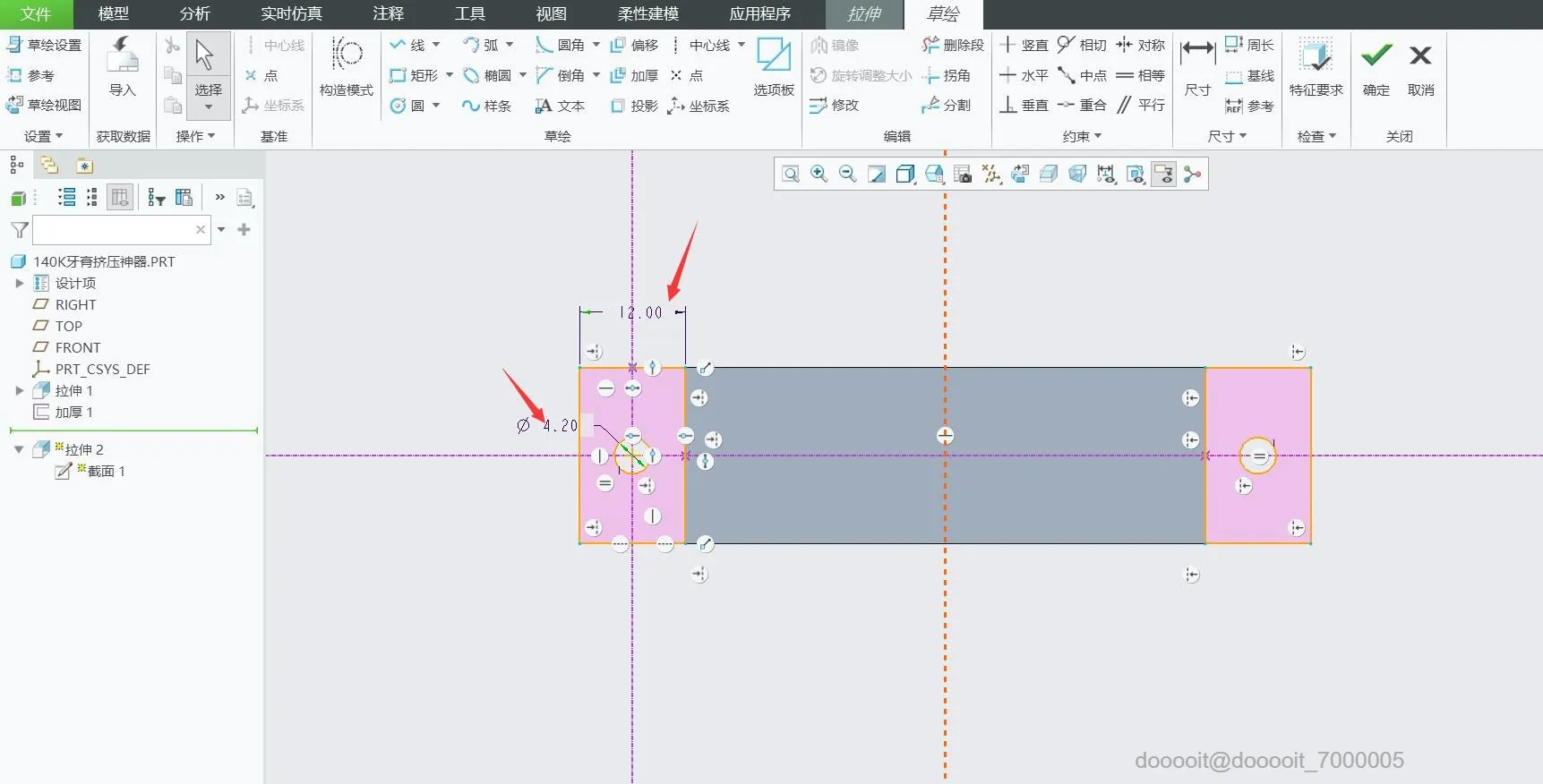Viewport: 1543px width, 784px height.
Task: Select the Spline (样条) tool
Action: [487, 106]
